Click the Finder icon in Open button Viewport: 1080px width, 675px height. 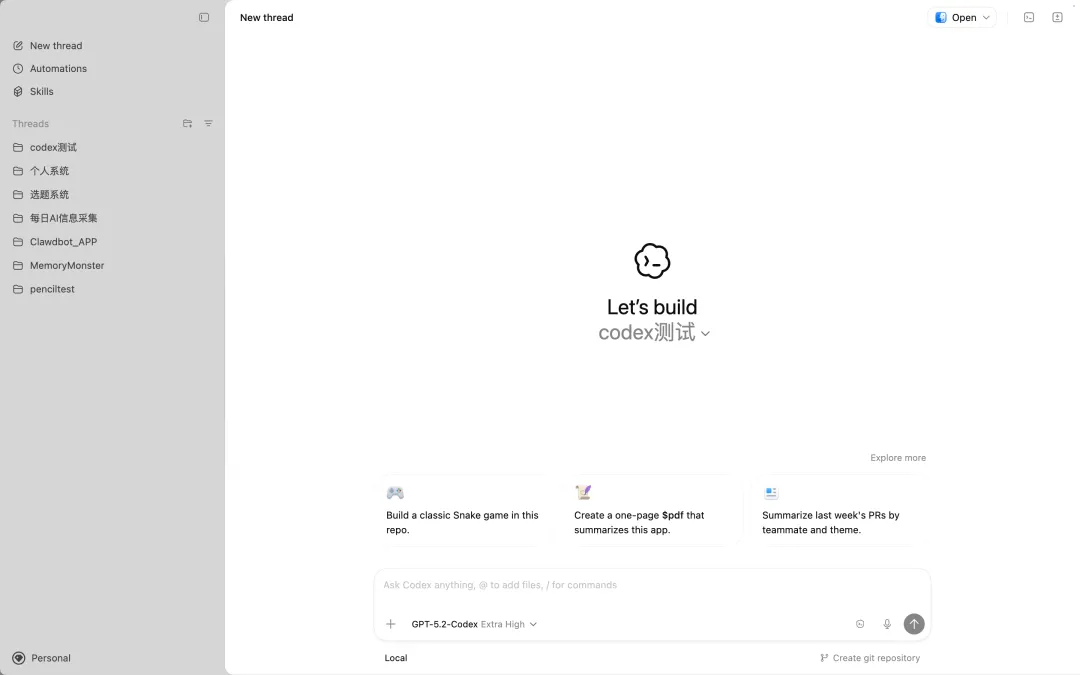tap(941, 17)
